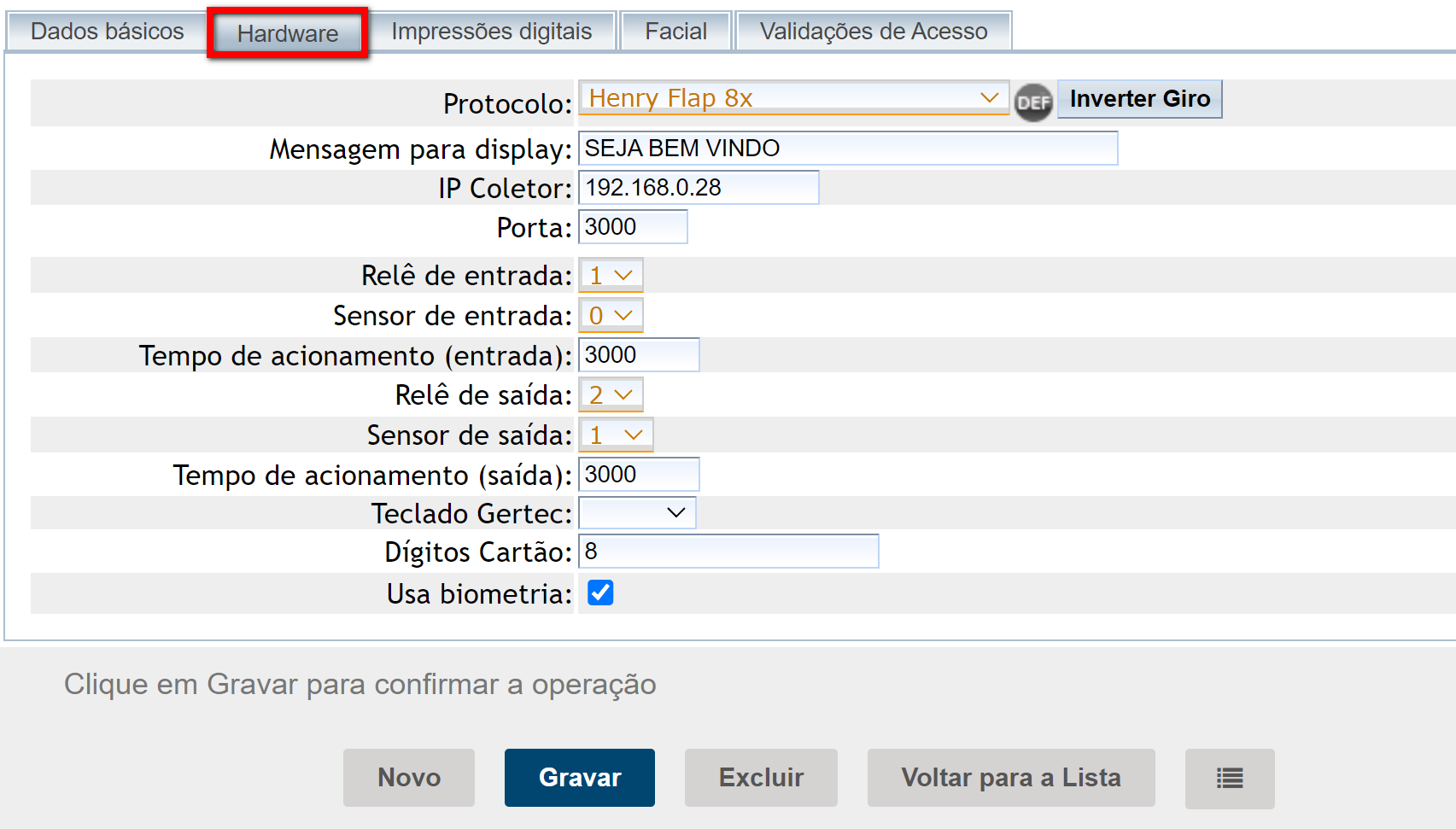The width and height of the screenshot is (1456, 829).
Task: Click the DEF default protocol icon
Action: pyautogui.click(x=1033, y=102)
